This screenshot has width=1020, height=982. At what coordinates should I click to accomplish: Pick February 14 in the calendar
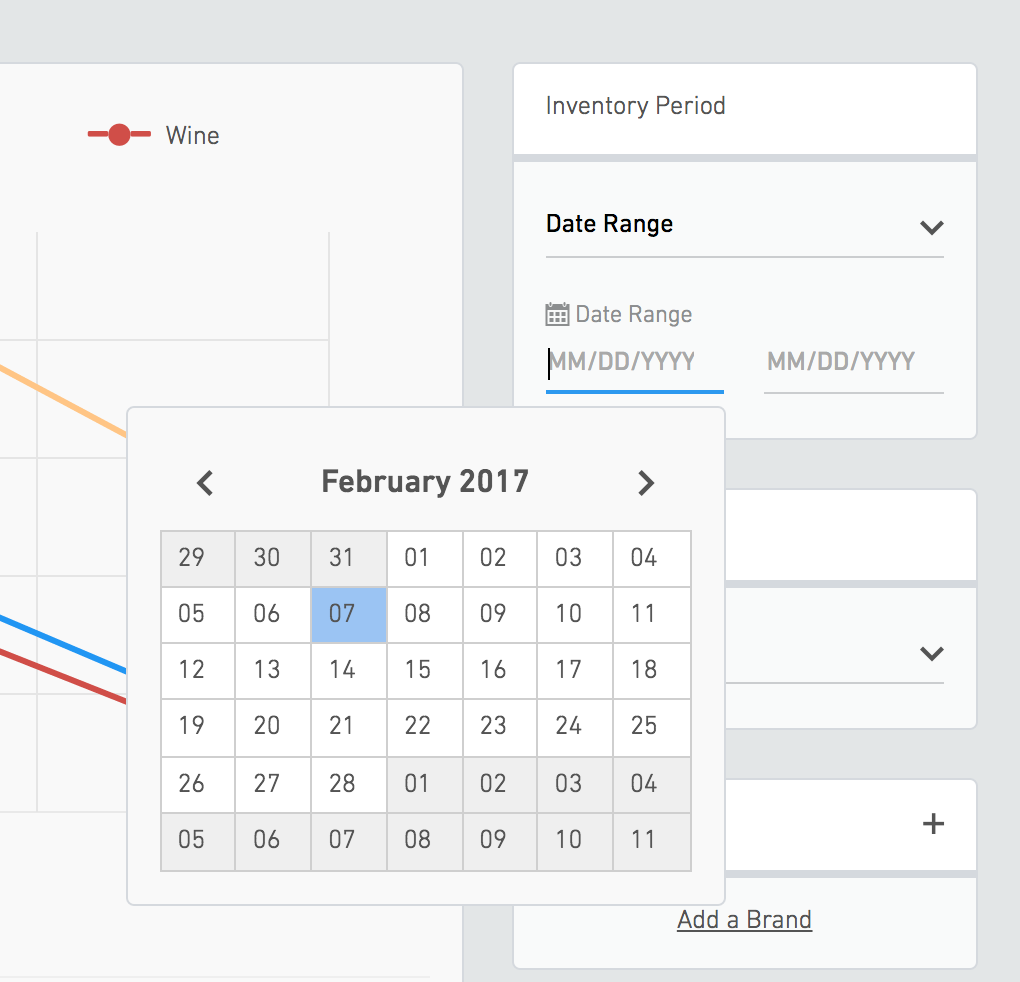pos(342,670)
